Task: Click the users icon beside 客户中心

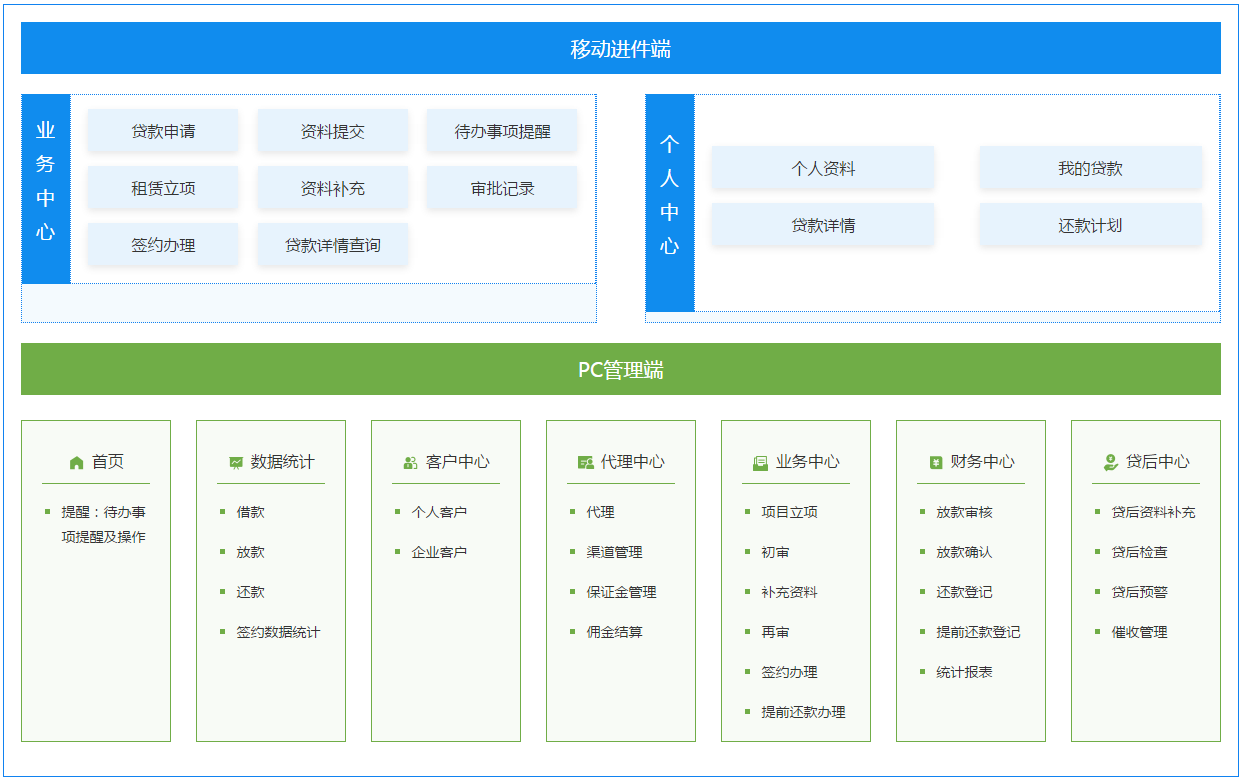Action: (410, 463)
